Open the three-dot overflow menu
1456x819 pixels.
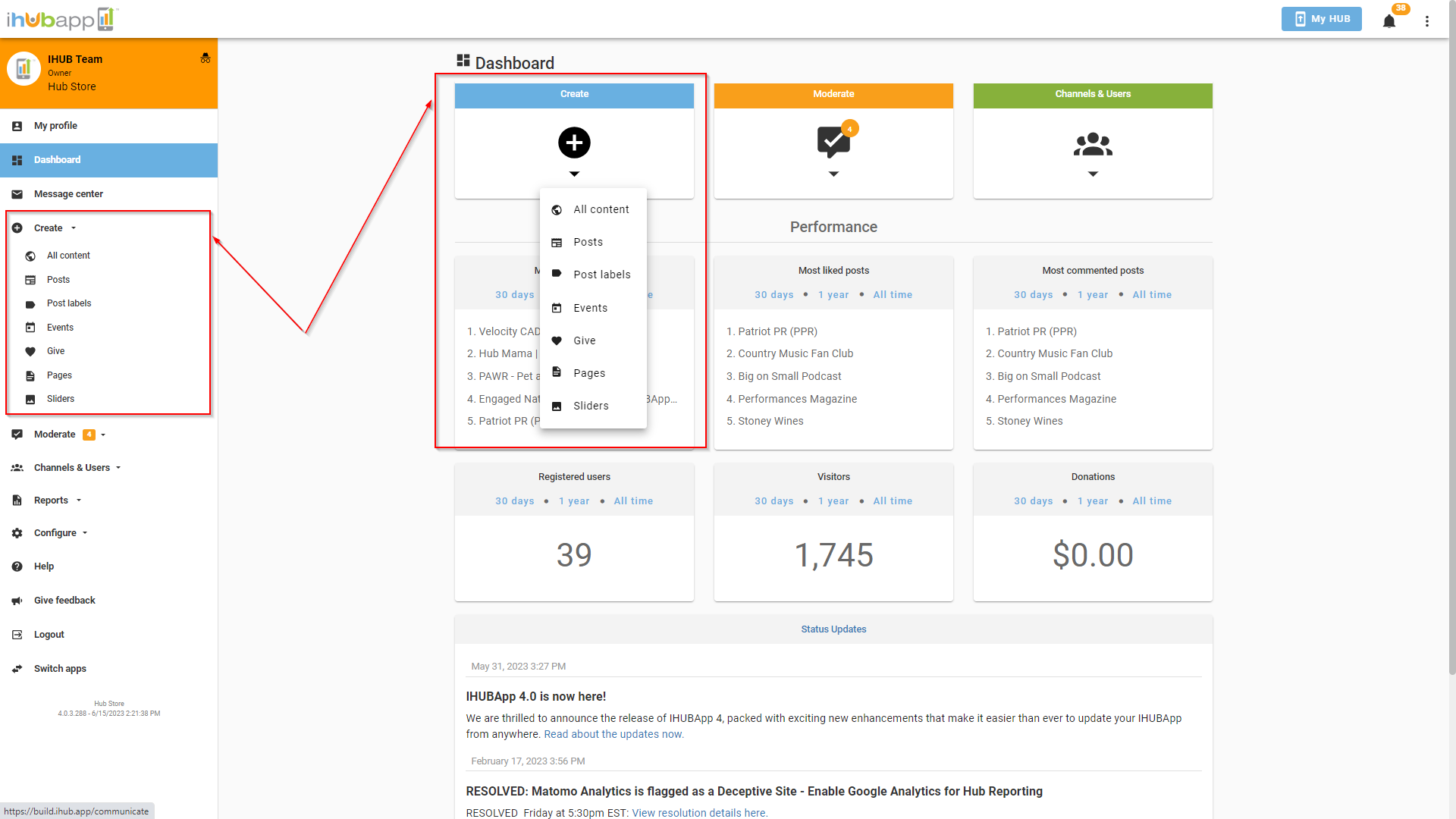tap(1427, 20)
